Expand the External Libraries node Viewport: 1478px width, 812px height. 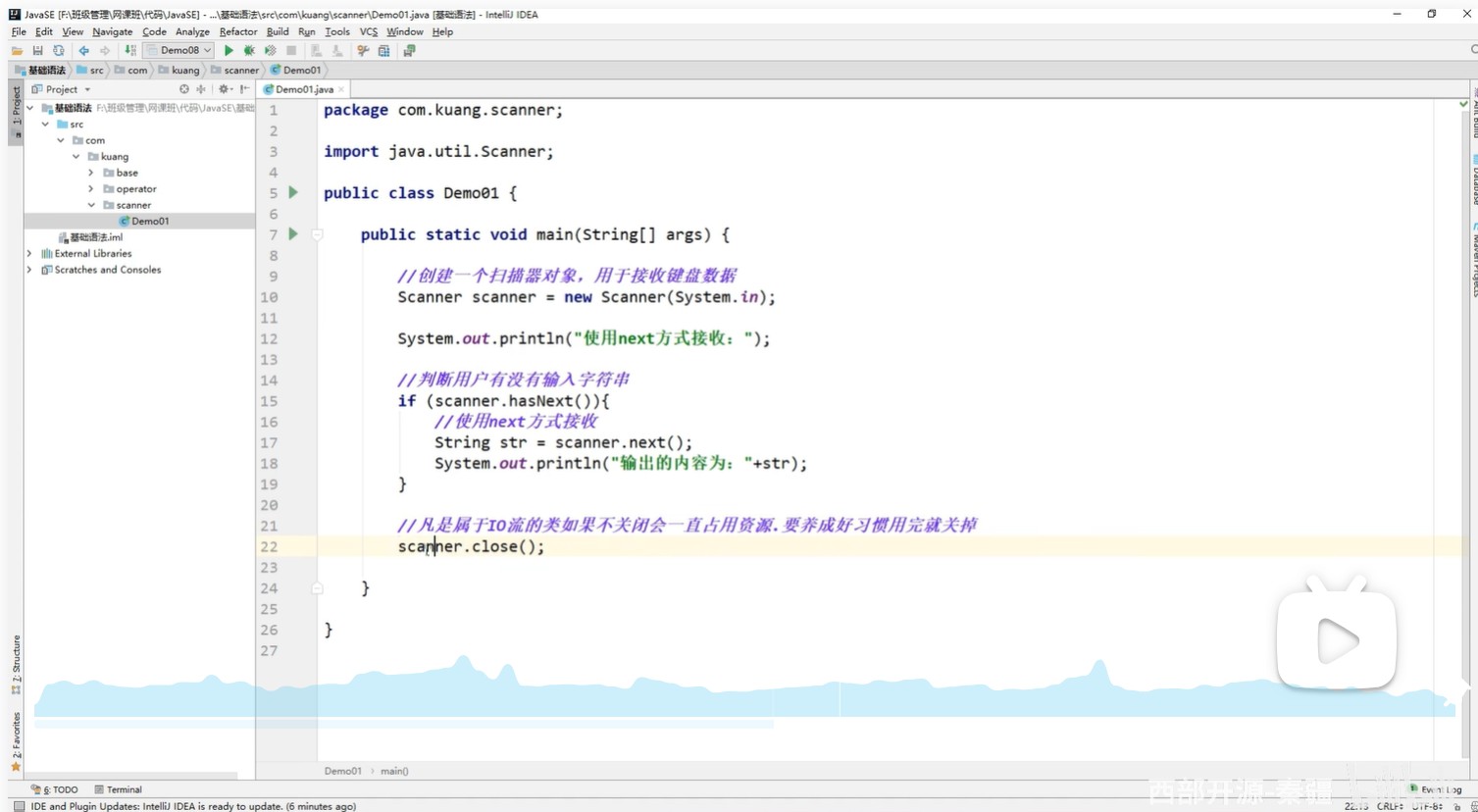[29, 253]
